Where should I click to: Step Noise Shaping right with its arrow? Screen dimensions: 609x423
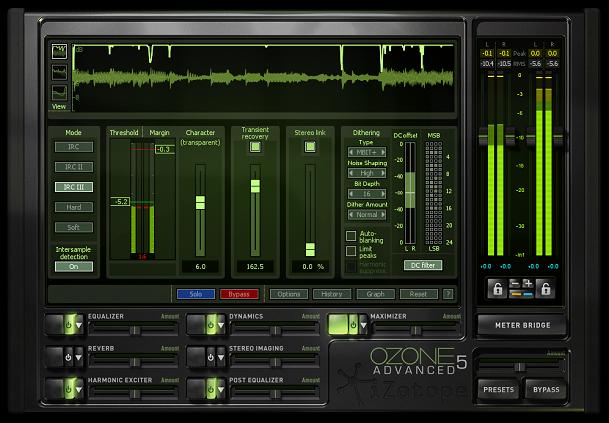click(383, 173)
